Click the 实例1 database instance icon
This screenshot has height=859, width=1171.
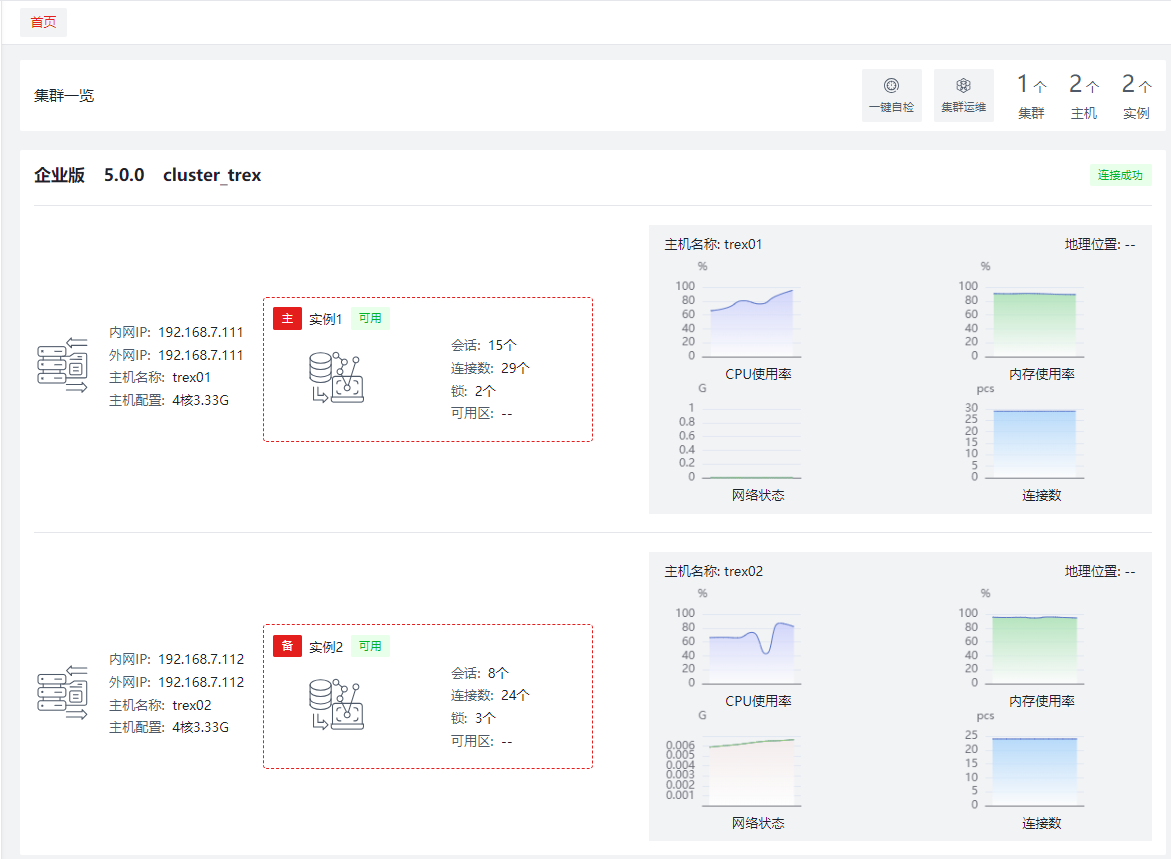click(336, 377)
